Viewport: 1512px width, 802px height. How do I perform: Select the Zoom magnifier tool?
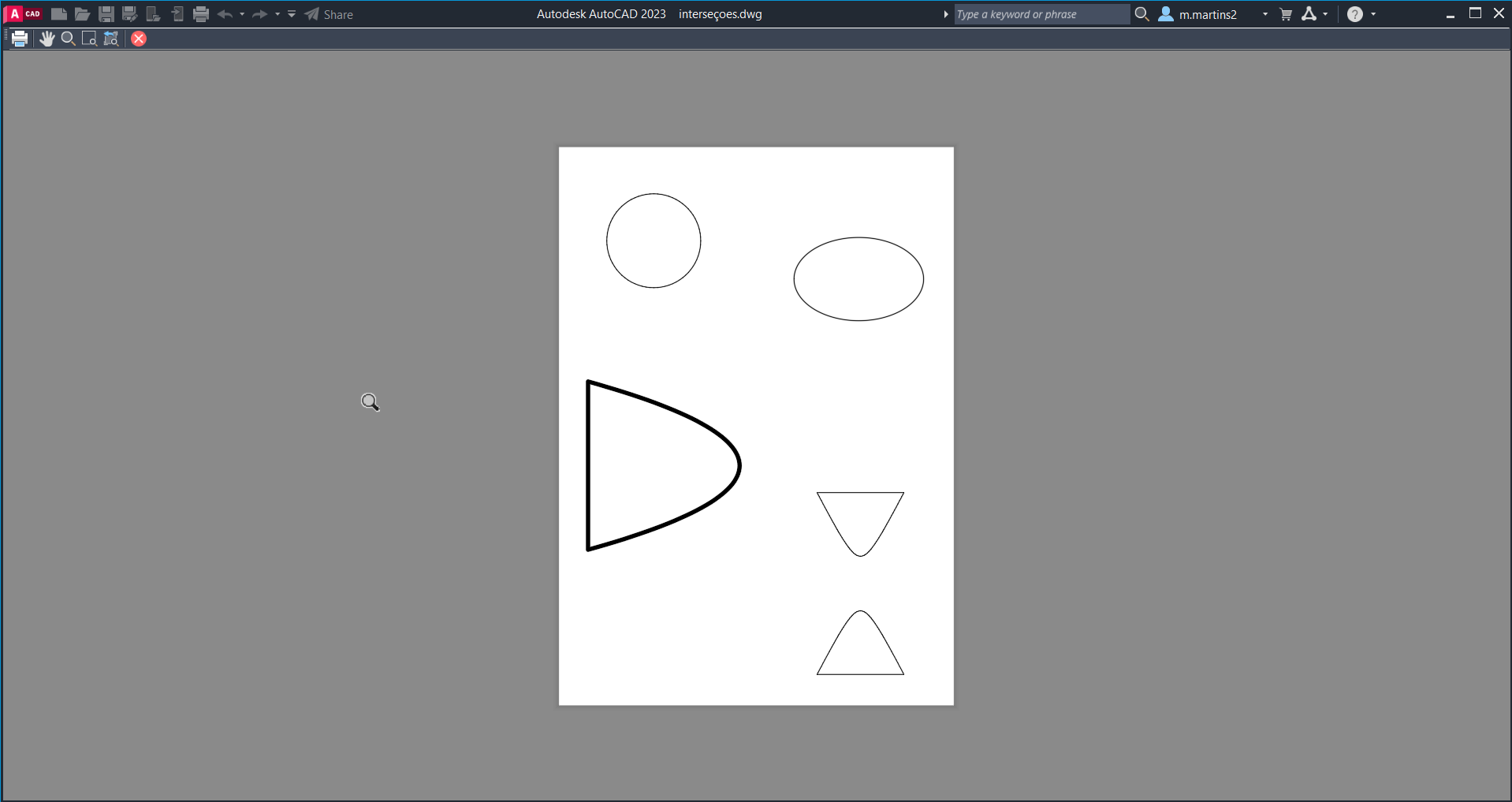69,39
